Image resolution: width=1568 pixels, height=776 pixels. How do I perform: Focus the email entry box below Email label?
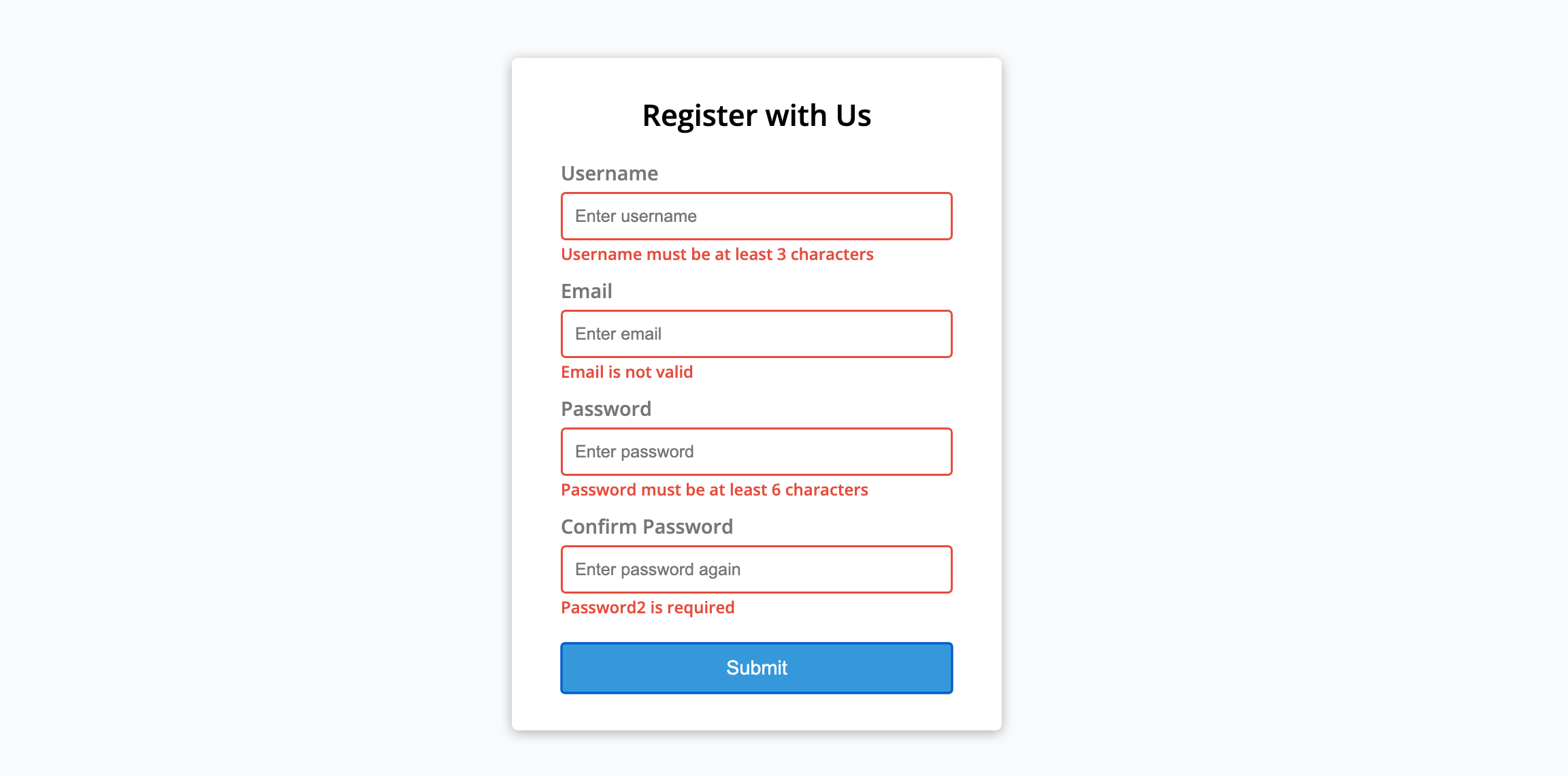point(756,334)
